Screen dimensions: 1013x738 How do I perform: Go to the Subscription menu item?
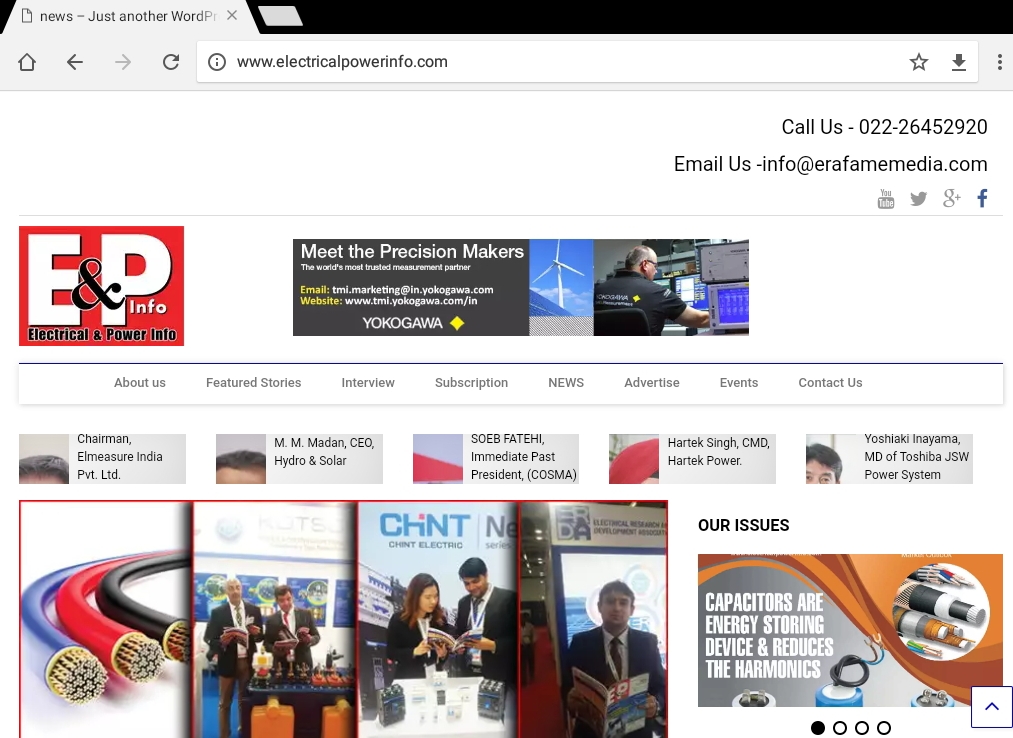pyautogui.click(x=471, y=383)
